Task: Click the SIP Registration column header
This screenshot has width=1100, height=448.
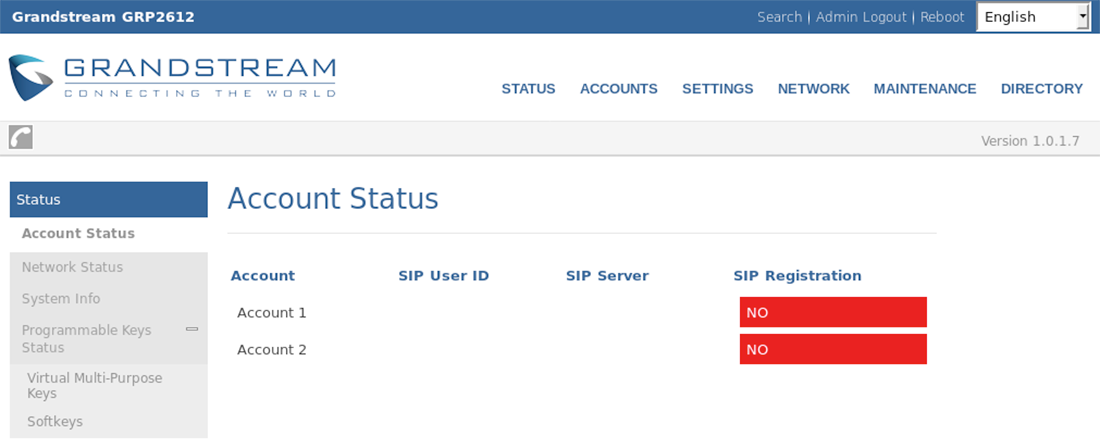Action: (x=797, y=276)
